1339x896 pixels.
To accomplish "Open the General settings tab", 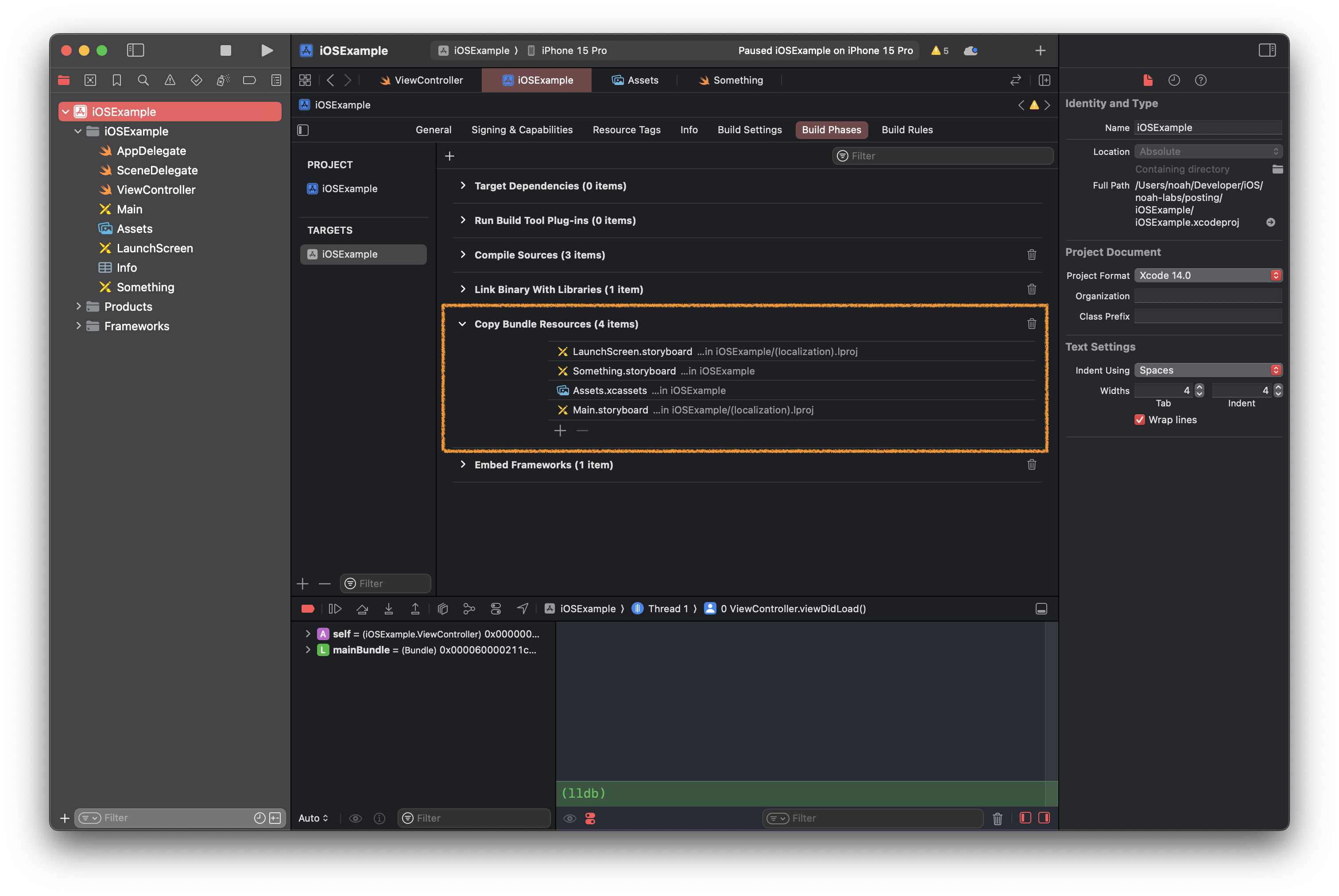I will (433, 130).
